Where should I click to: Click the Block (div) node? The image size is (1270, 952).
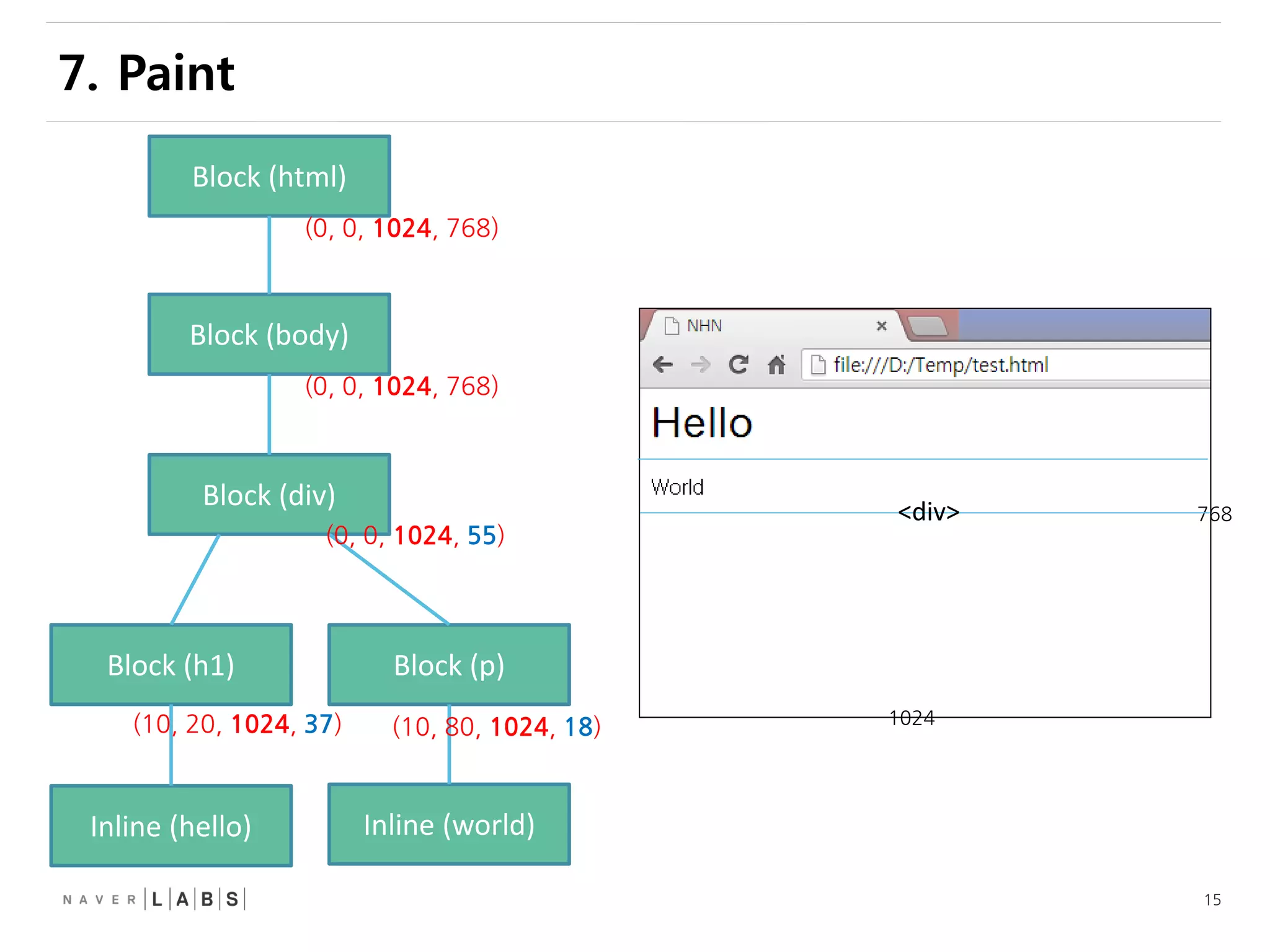[x=269, y=495]
